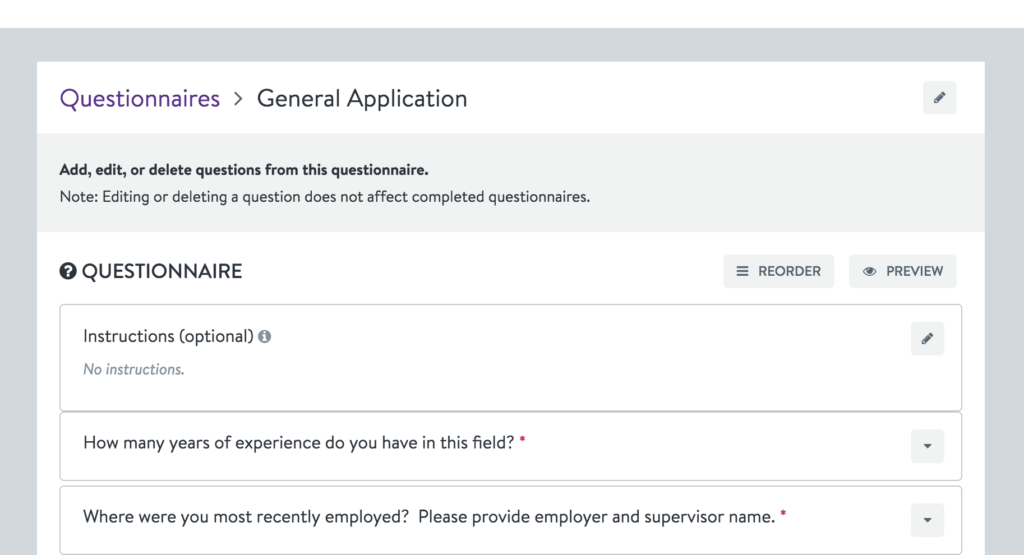
Task: Click the three-line icon inside REORDER
Action: click(x=742, y=271)
